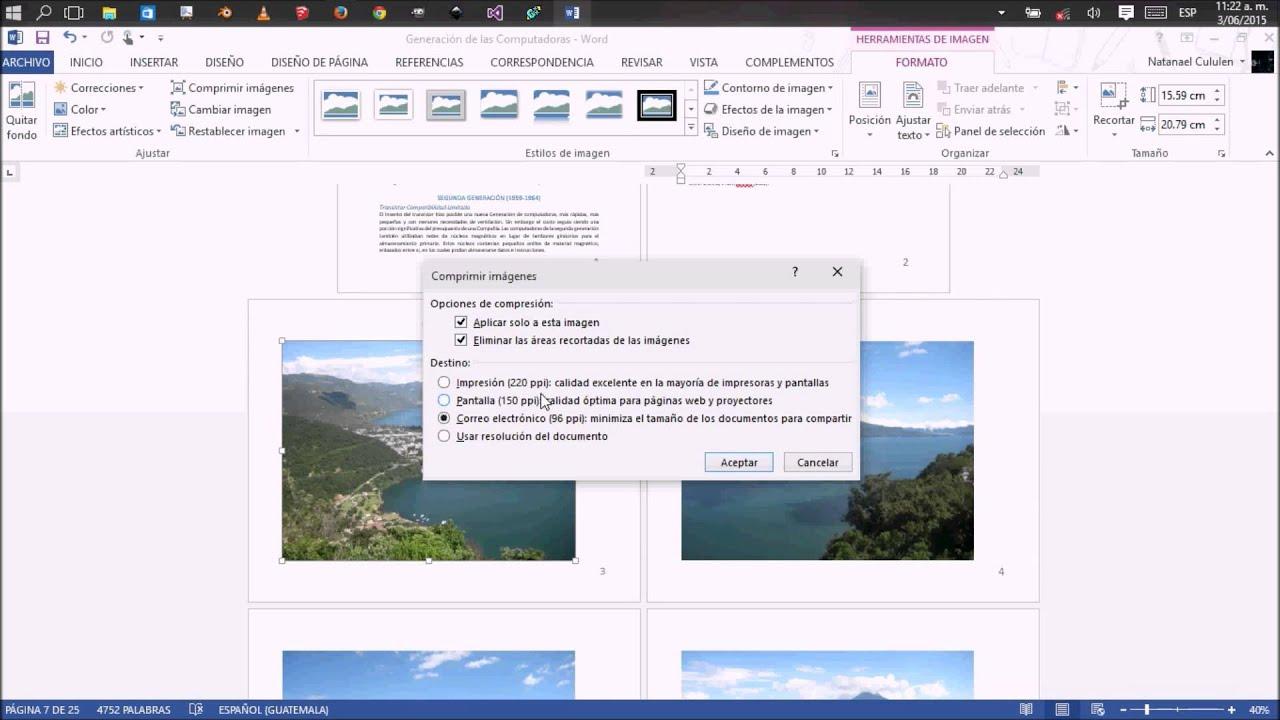This screenshot has width=1280, height=720.
Task: Switch to the REVISAR ribbon tab
Action: 641,62
